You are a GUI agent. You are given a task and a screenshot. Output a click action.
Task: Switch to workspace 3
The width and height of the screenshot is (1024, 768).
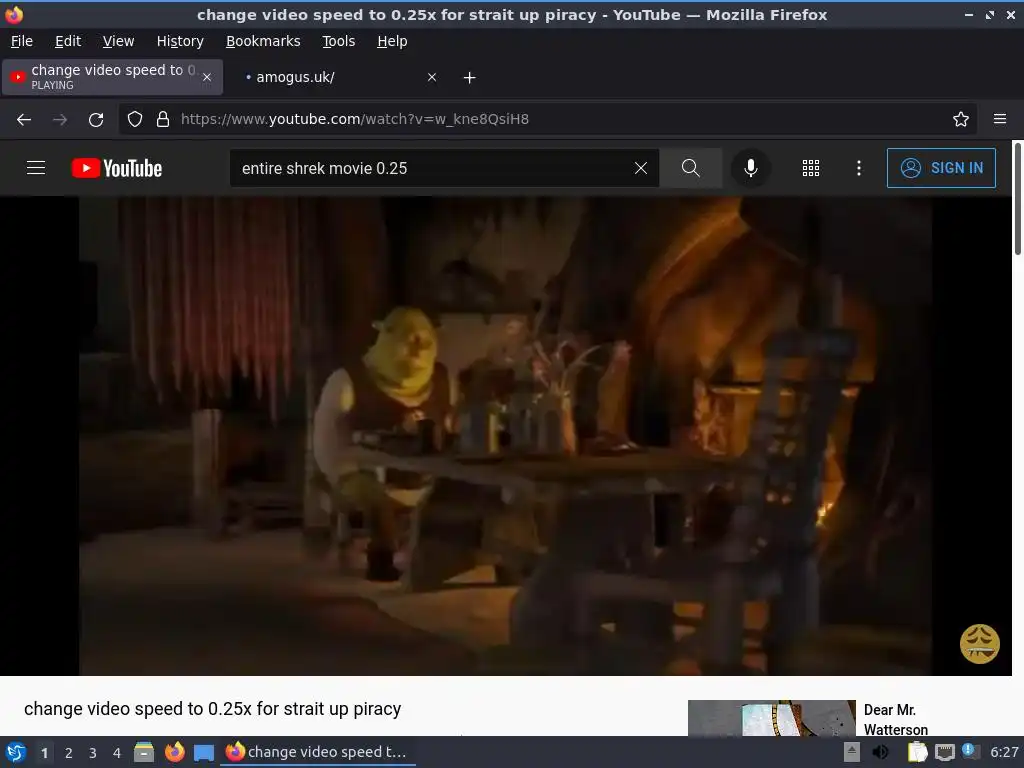[93, 753]
